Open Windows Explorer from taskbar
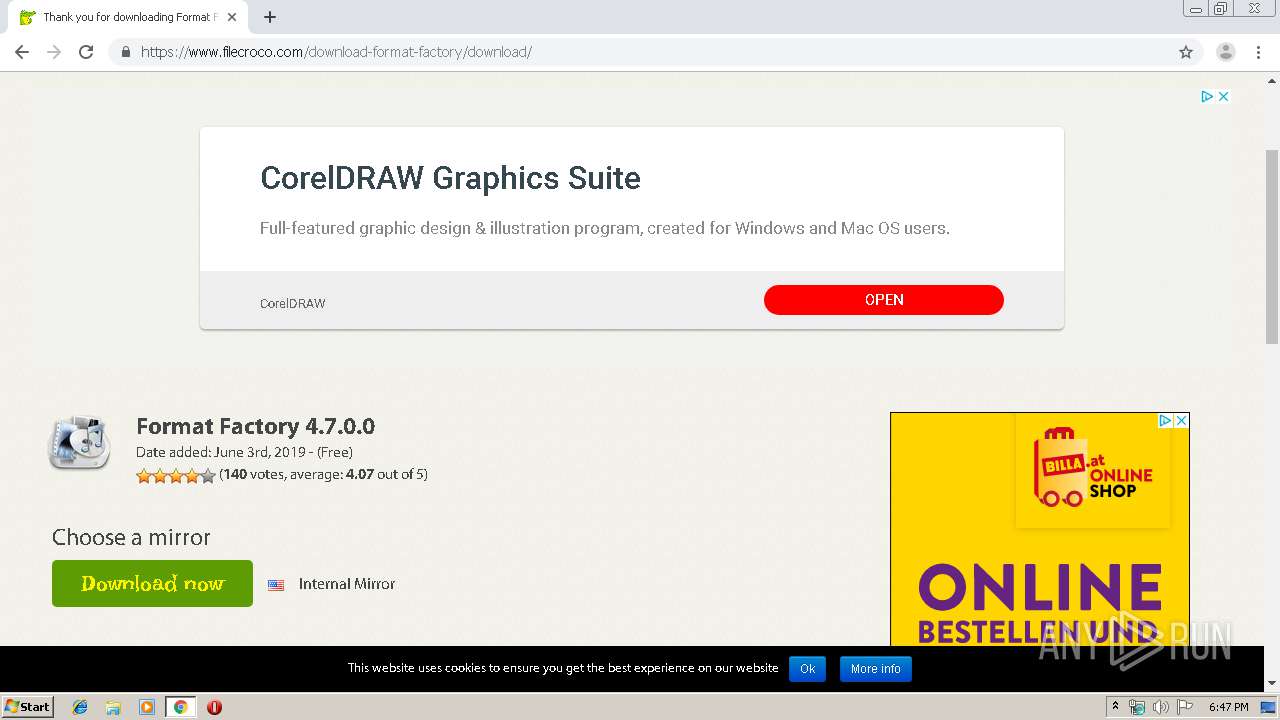 coord(113,707)
